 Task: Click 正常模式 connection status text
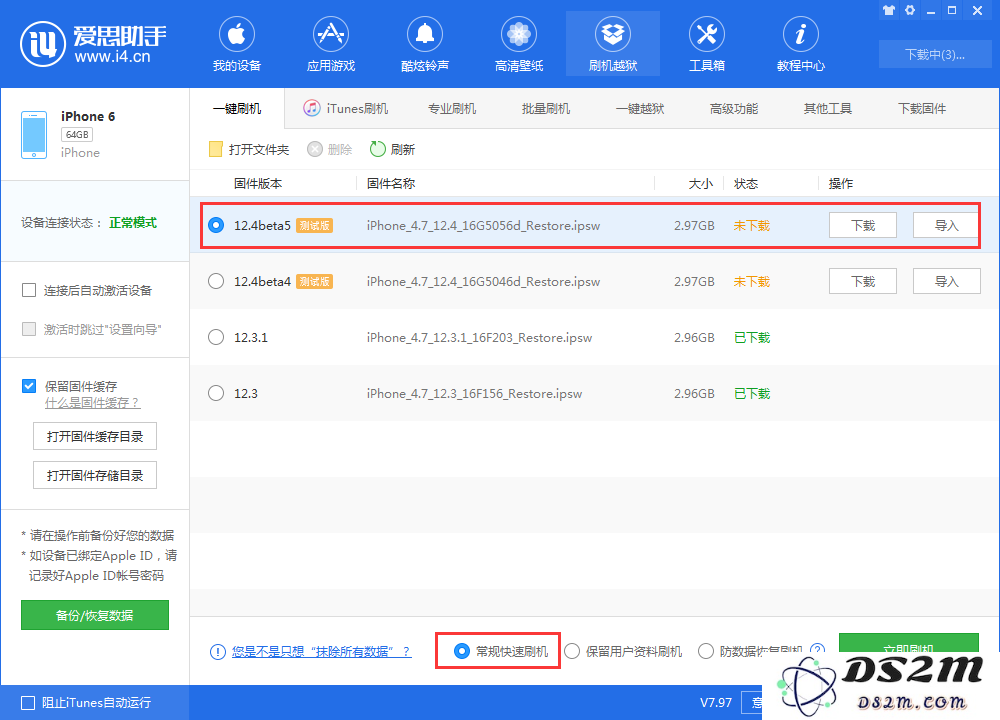133,223
